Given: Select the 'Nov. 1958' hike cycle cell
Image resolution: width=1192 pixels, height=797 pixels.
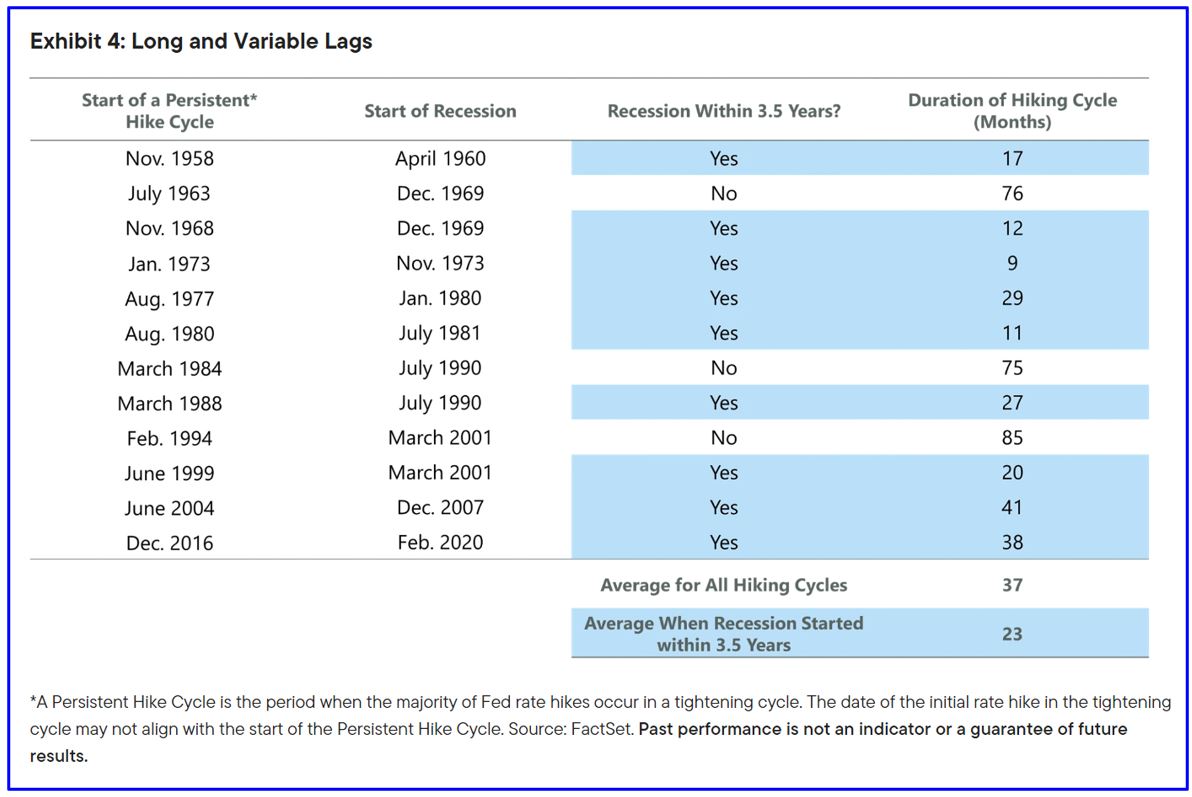Looking at the screenshot, I should click(x=170, y=158).
